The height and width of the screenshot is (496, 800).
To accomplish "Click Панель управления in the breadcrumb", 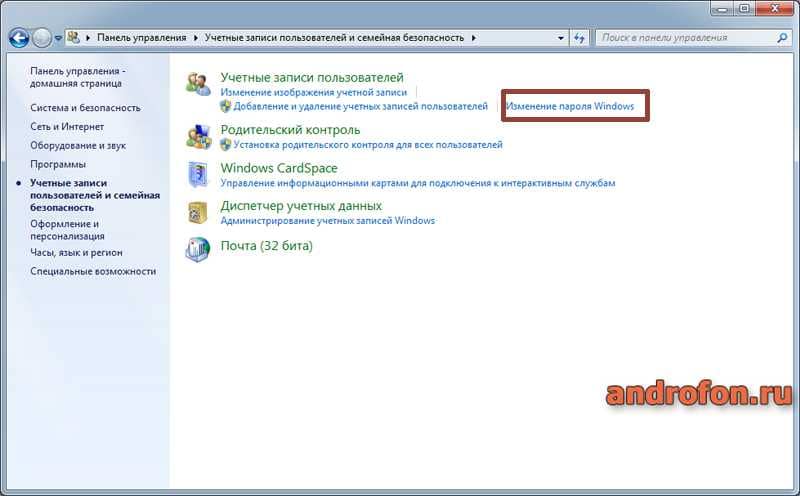I will [142, 38].
